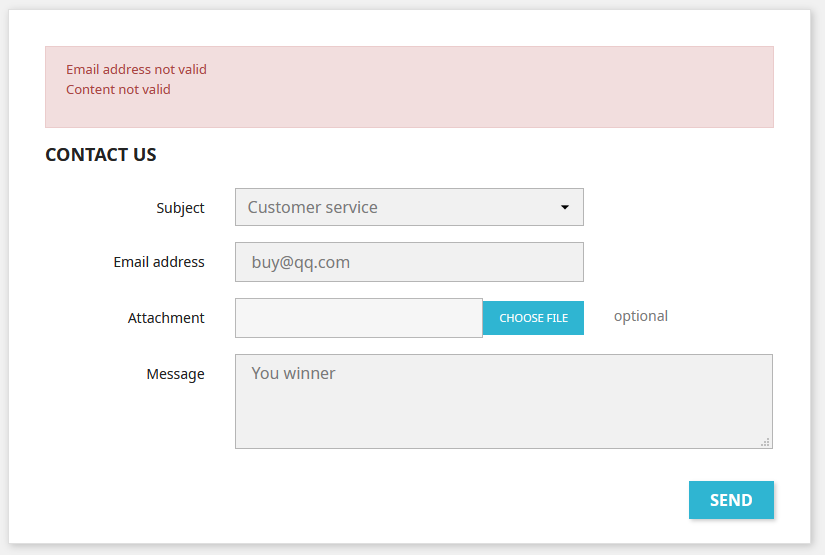825x555 pixels.
Task: Click the 'Customer service' selected value
Action: [313, 208]
